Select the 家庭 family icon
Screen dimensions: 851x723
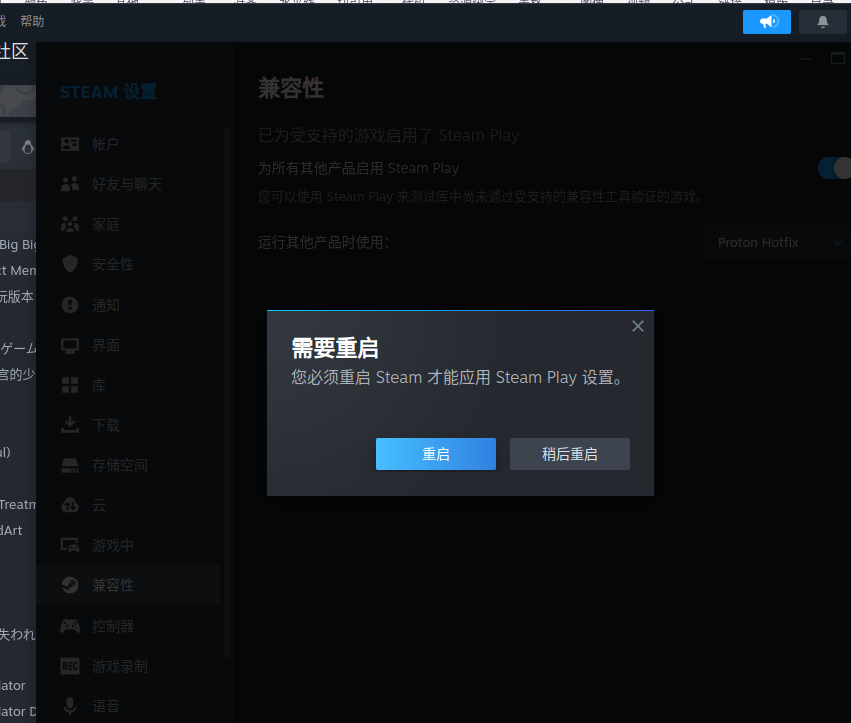(70, 224)
